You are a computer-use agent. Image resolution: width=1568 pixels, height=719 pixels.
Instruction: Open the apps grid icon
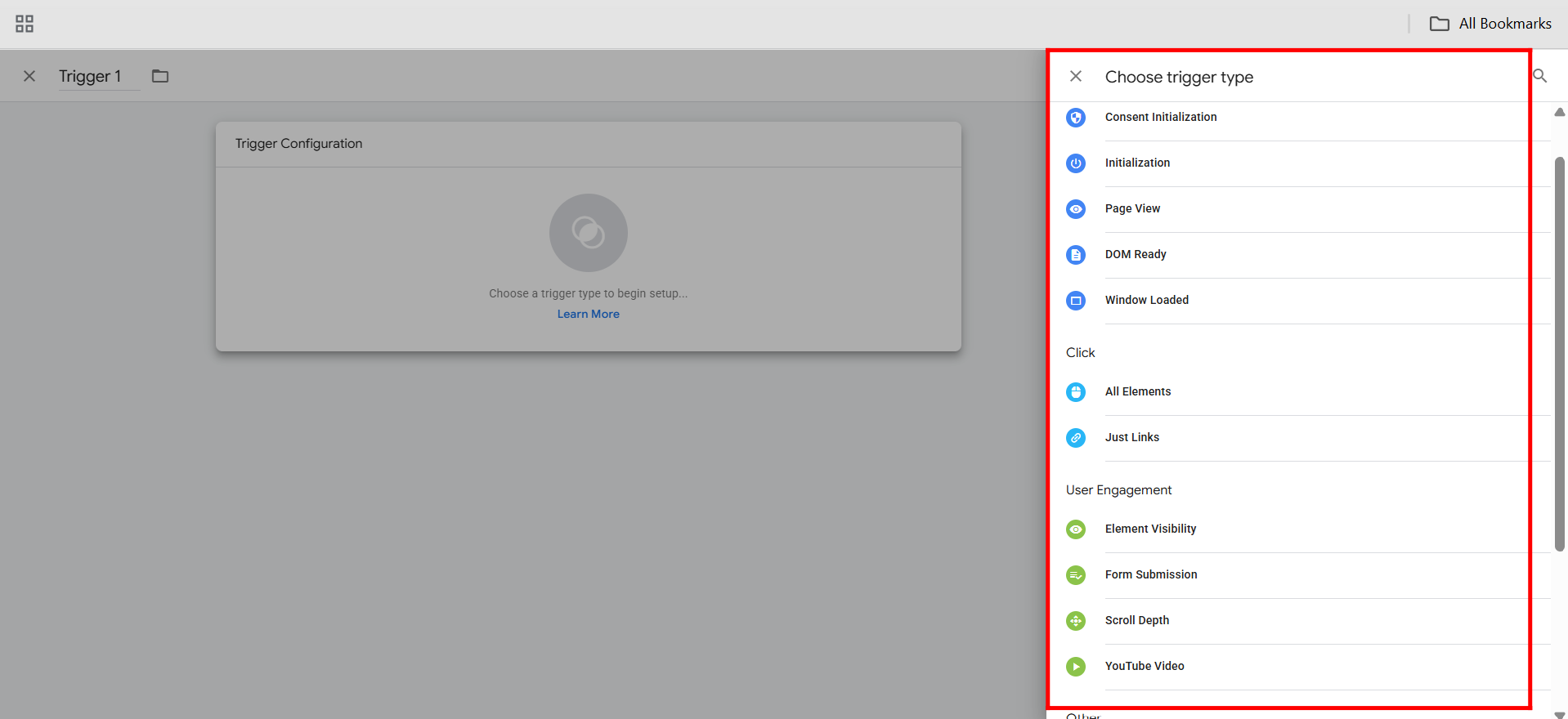tap(25, 24)
